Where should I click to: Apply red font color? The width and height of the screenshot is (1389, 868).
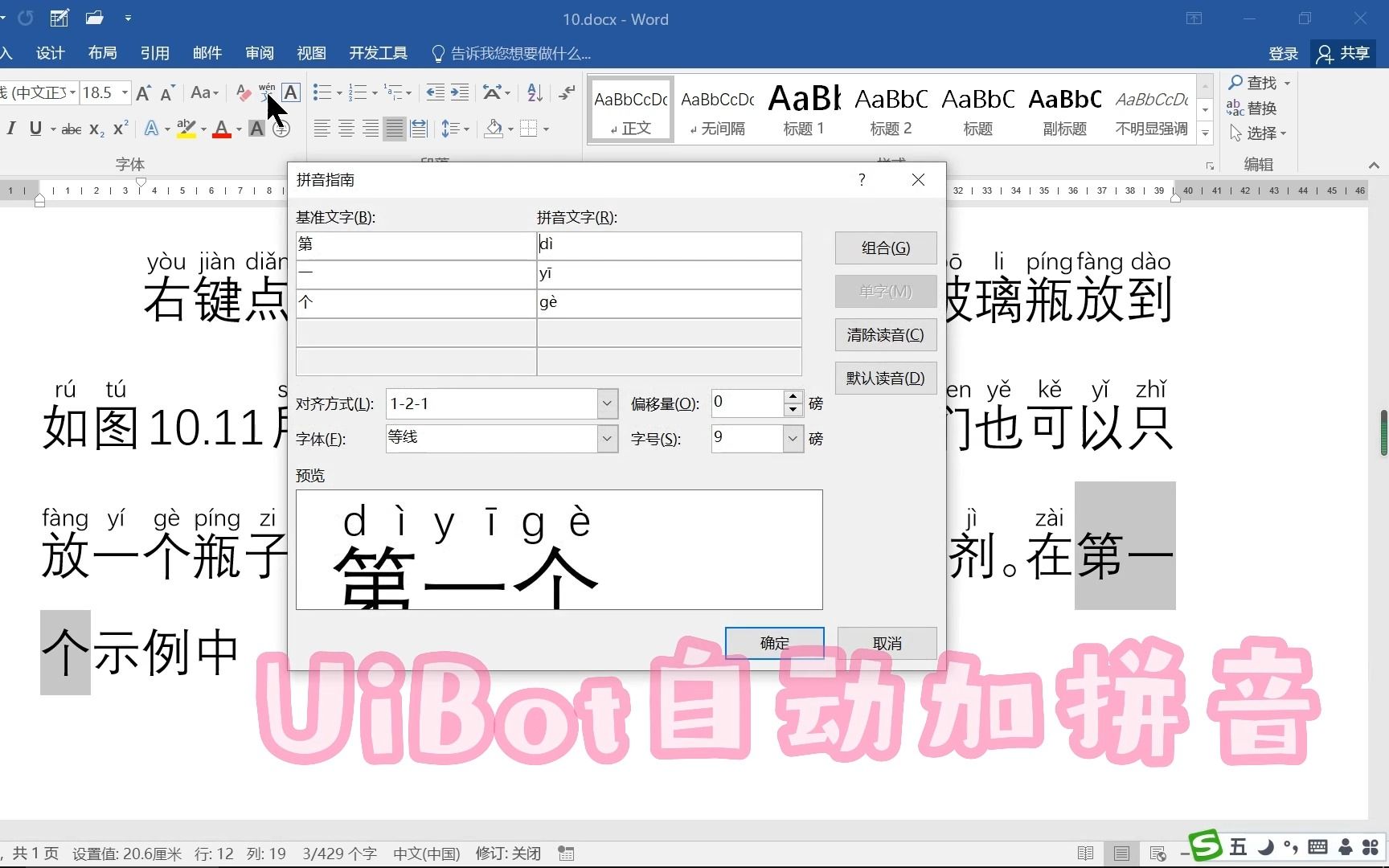222,129
